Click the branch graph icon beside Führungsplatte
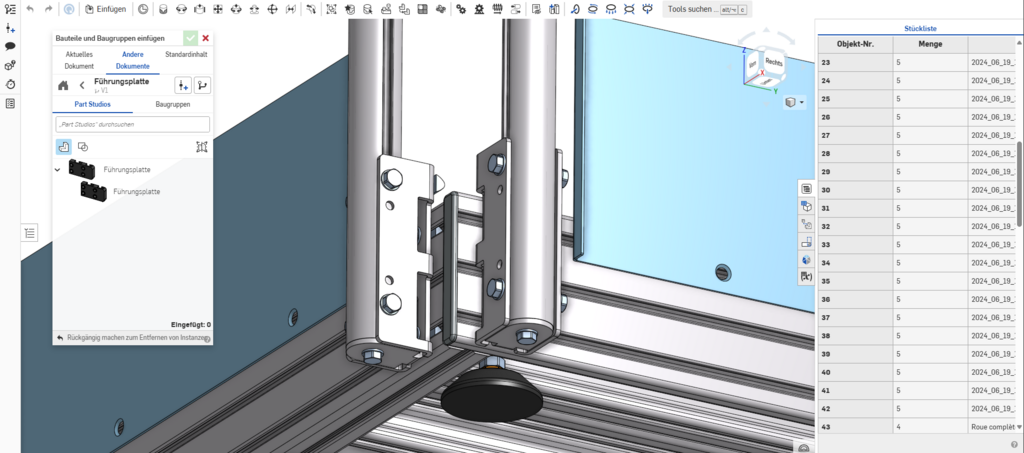This screenshot has width=1024, height=453. pyautogui.click(x=202, y=85)
